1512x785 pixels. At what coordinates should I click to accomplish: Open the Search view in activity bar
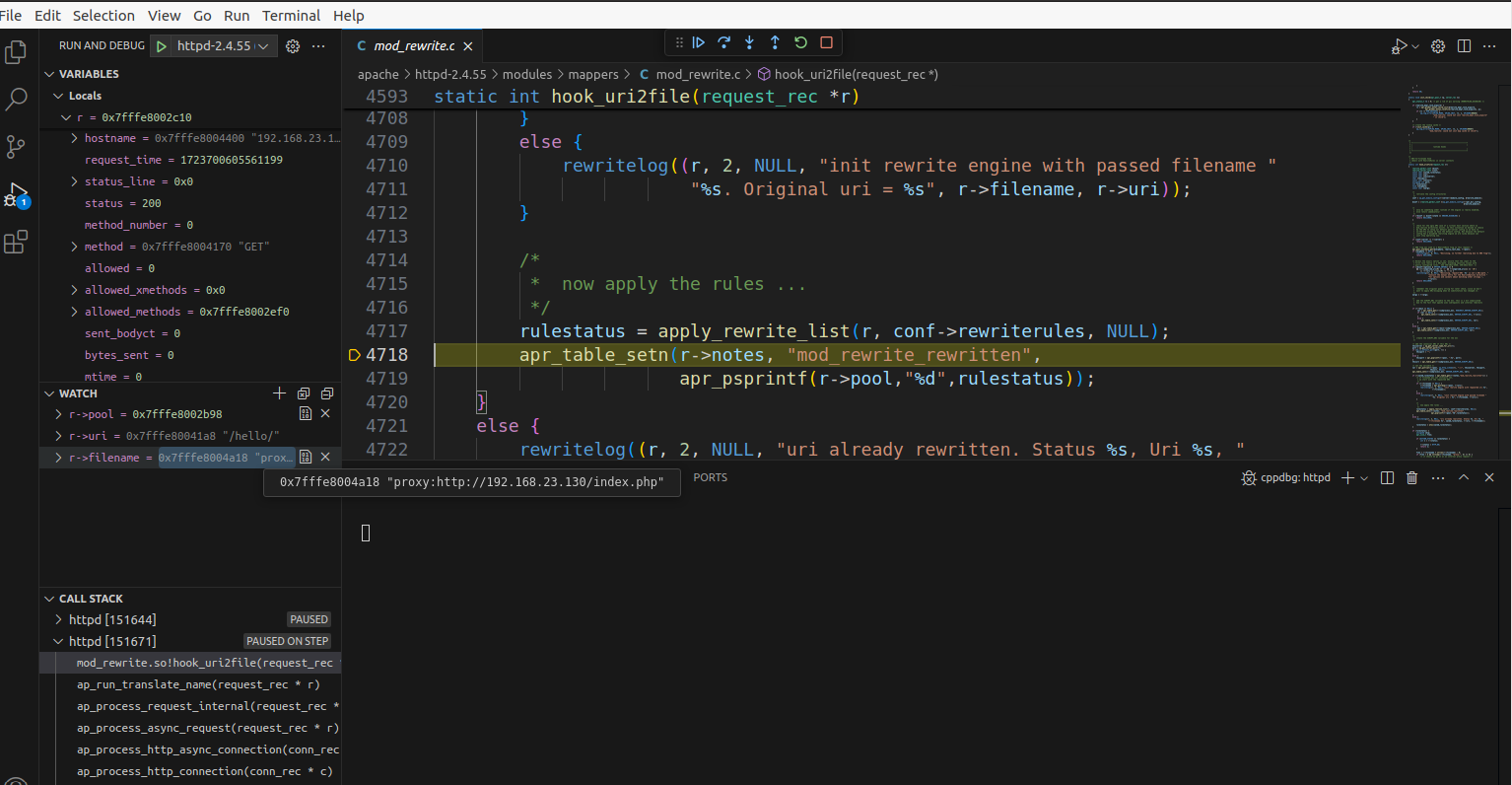16,99
